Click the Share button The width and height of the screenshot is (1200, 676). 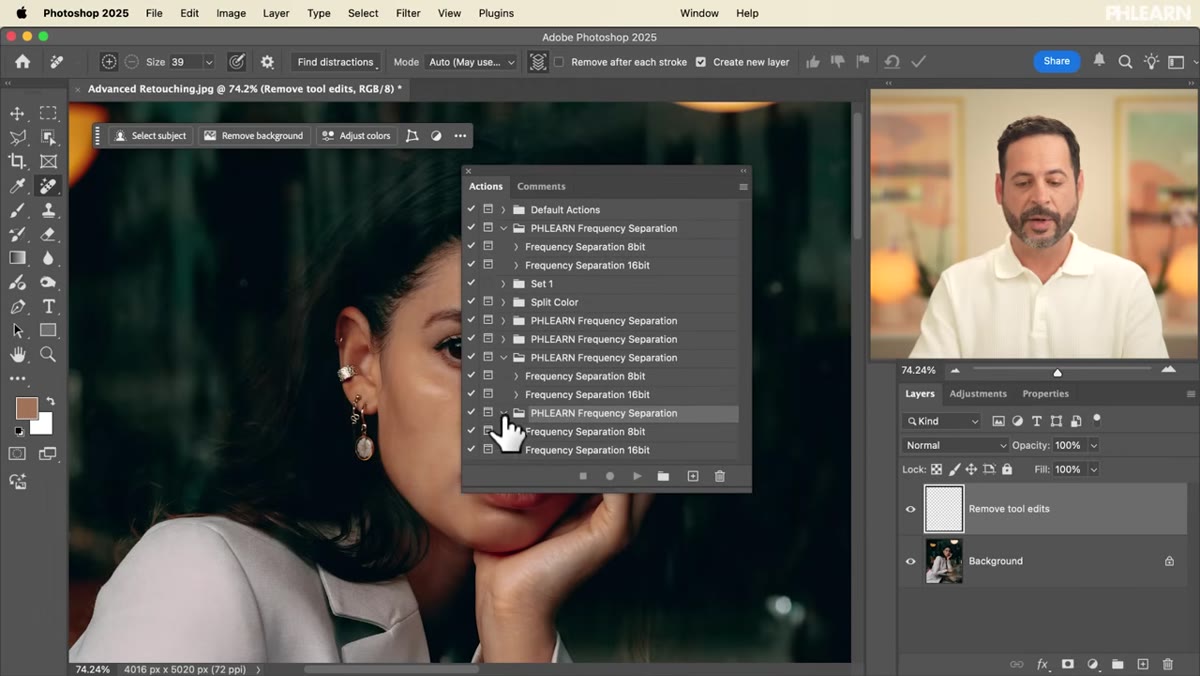[1057, 61]
